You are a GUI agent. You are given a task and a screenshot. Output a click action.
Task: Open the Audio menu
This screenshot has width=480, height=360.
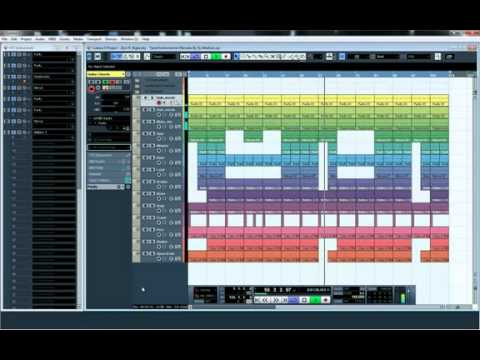pos(40,39)
